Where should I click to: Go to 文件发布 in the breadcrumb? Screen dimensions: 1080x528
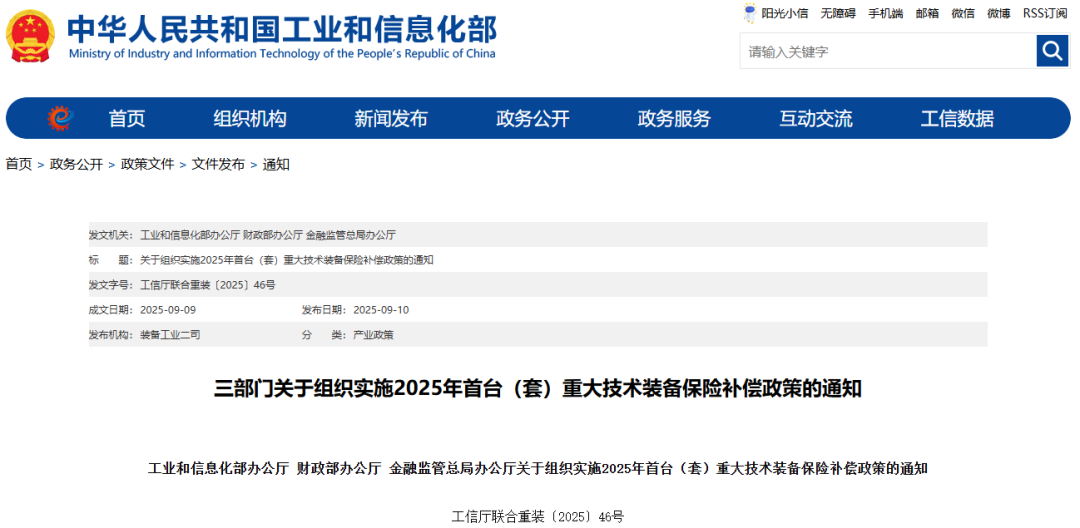click(218, 165)
